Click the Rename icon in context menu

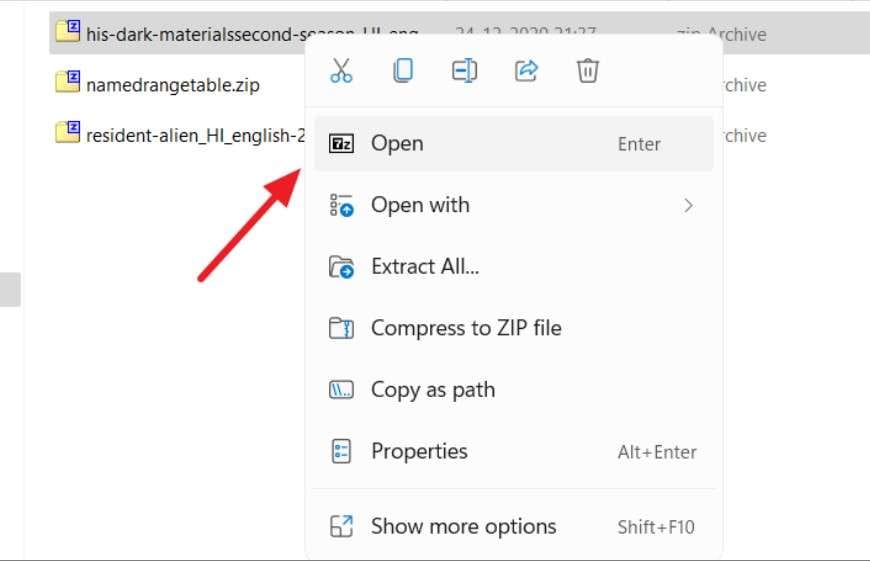point(464,70)
